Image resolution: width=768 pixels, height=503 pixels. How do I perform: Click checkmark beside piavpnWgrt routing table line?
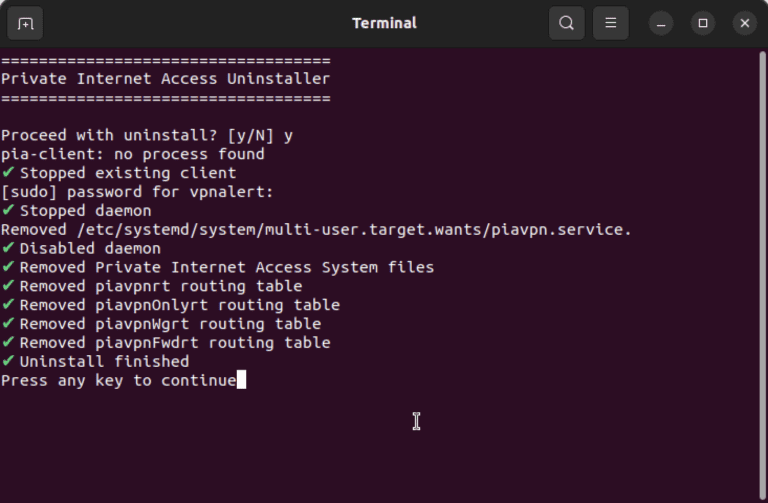click(x=8, y=324)
